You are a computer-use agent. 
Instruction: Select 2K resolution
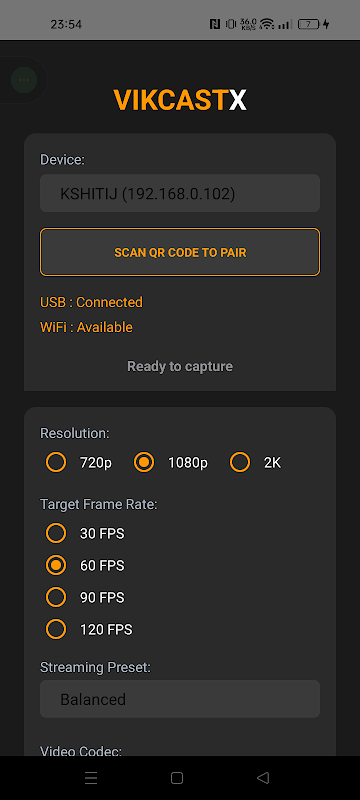[x=255, y=463]
